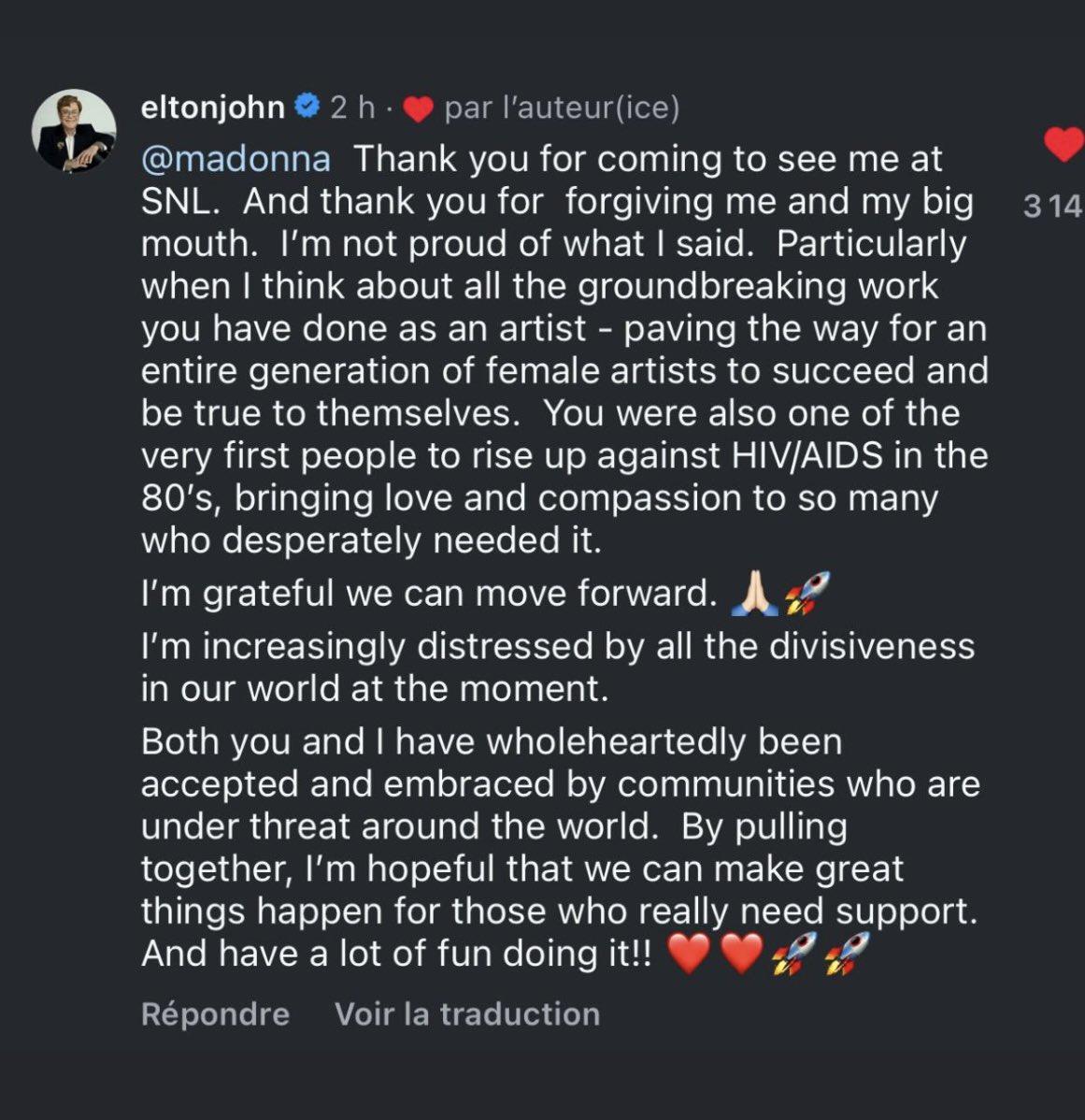
Task: Open the @madonna mention
Action: (x=236, y=159)
